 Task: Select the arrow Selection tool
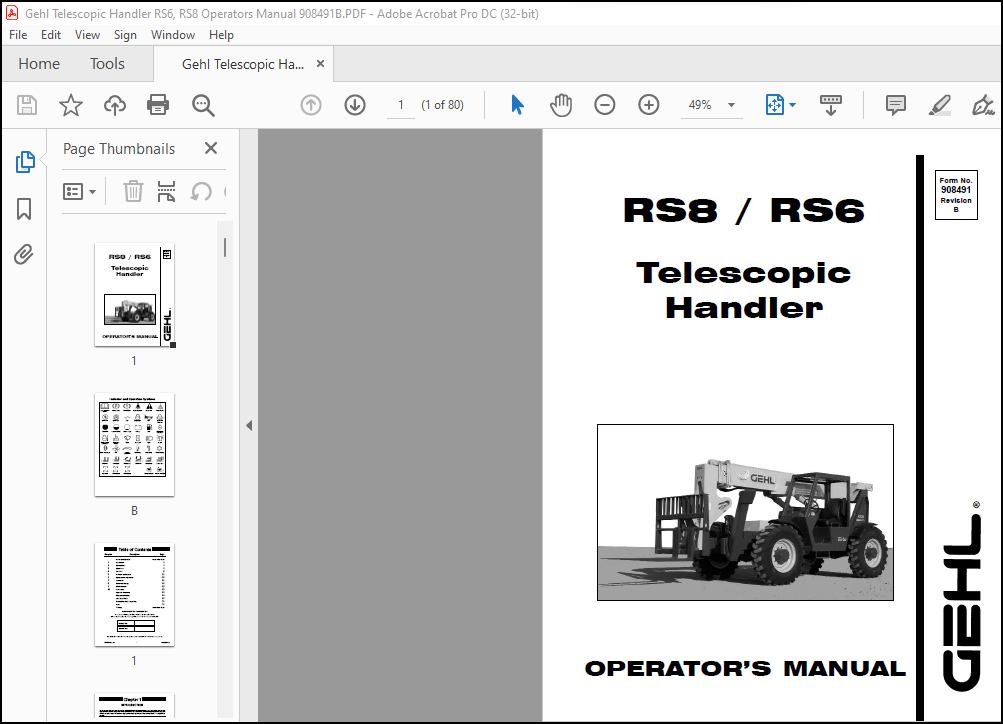pyautogui.click(x=517, y=105)
